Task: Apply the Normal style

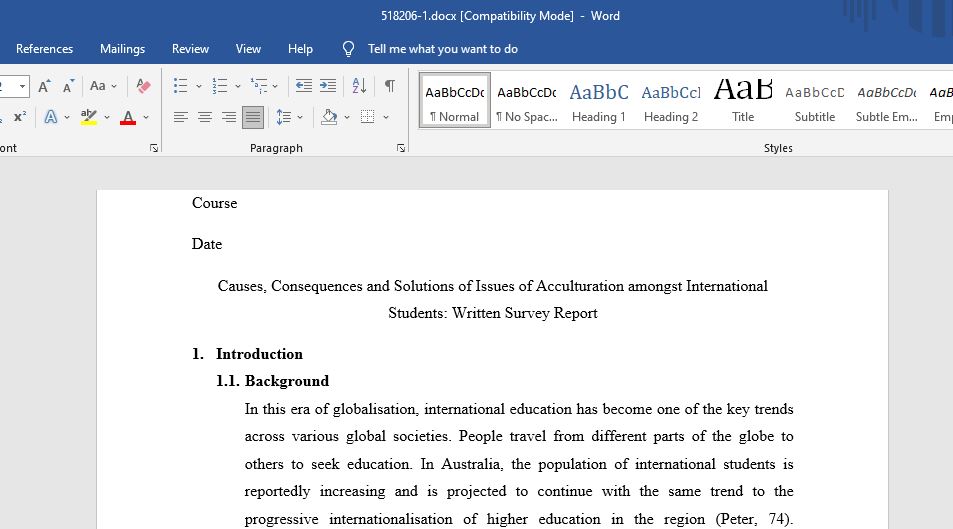Action: coord(455,101)
